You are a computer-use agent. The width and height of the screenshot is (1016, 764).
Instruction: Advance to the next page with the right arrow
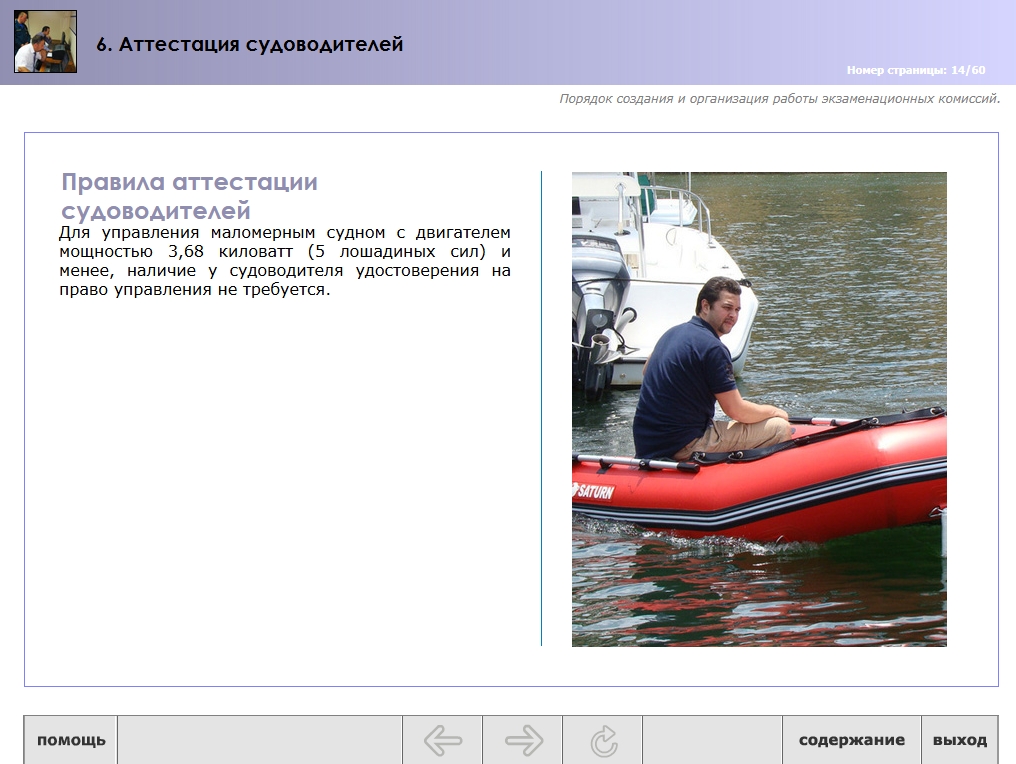[x=523, y=740]
